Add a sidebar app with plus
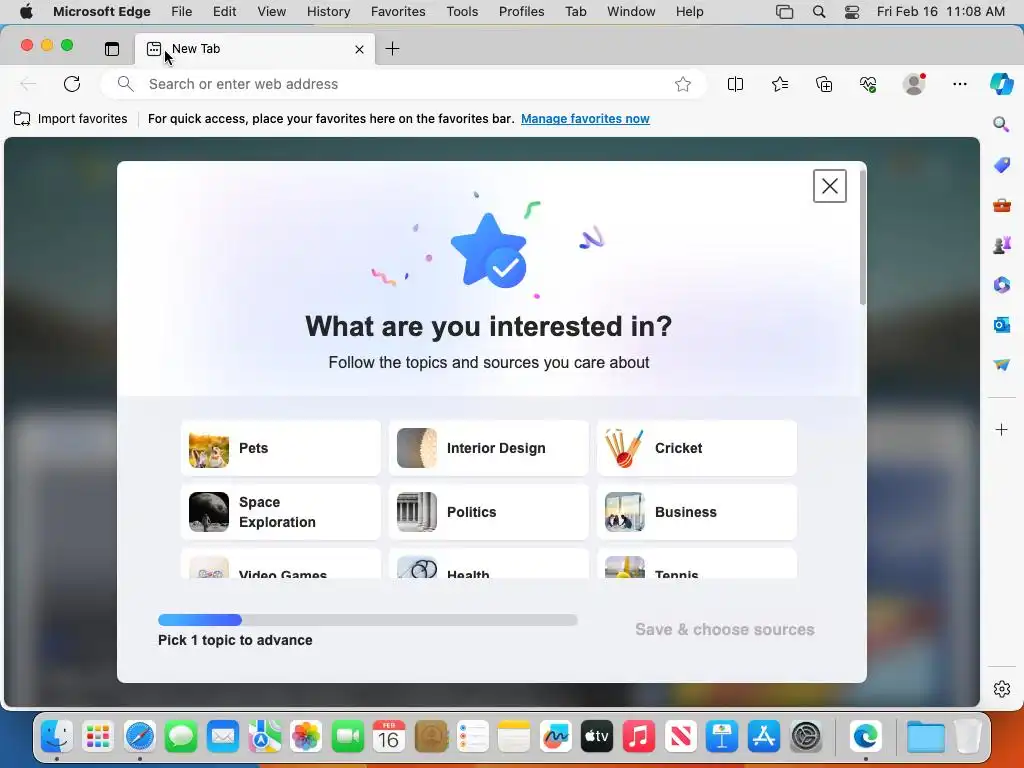 click(x=1001, y=430)
